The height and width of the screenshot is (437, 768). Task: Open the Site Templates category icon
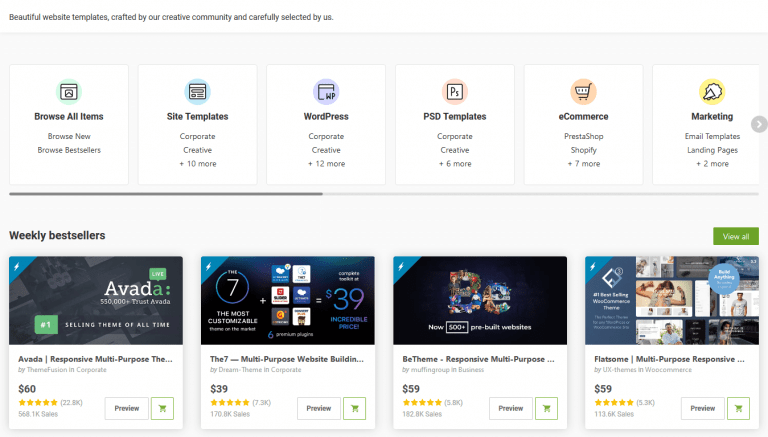click(197, 92)
